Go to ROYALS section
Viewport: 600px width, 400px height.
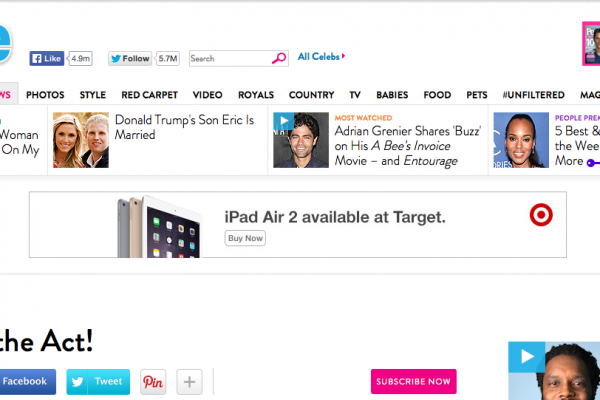point(256,95)
